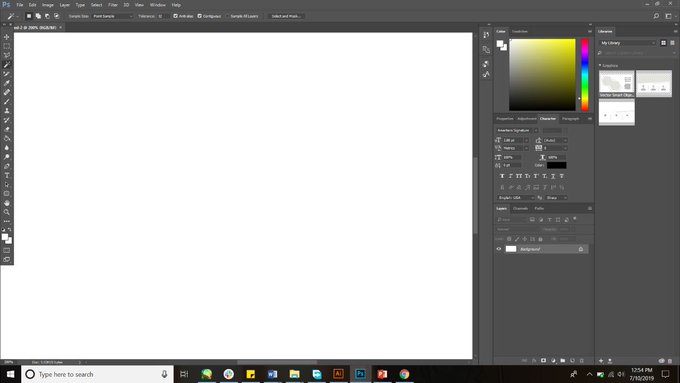The image size is (680, 383).
Task: Select the Clone Stamp tool
Action: point(7,111)
